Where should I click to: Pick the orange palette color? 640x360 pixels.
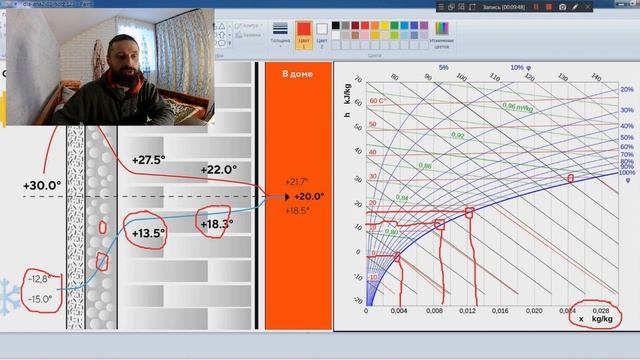click(x=375, y=25)
